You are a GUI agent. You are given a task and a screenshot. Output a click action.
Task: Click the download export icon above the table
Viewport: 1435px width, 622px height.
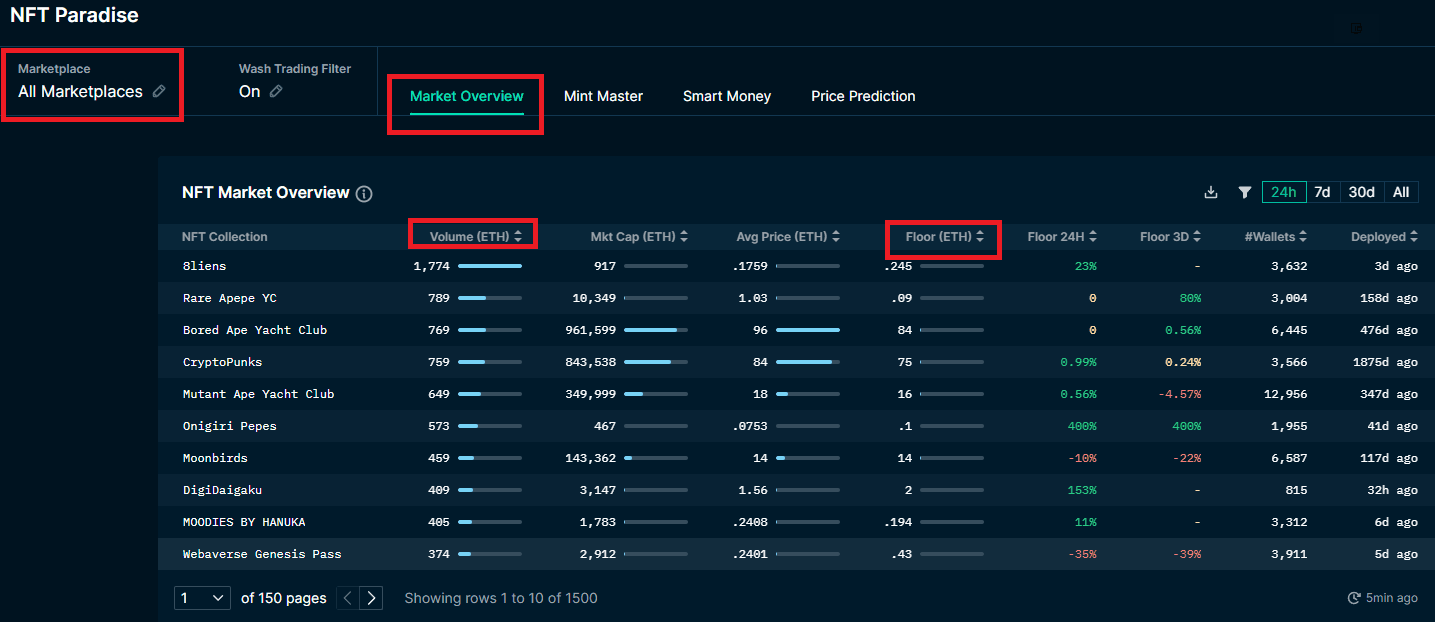(1211, 192)
